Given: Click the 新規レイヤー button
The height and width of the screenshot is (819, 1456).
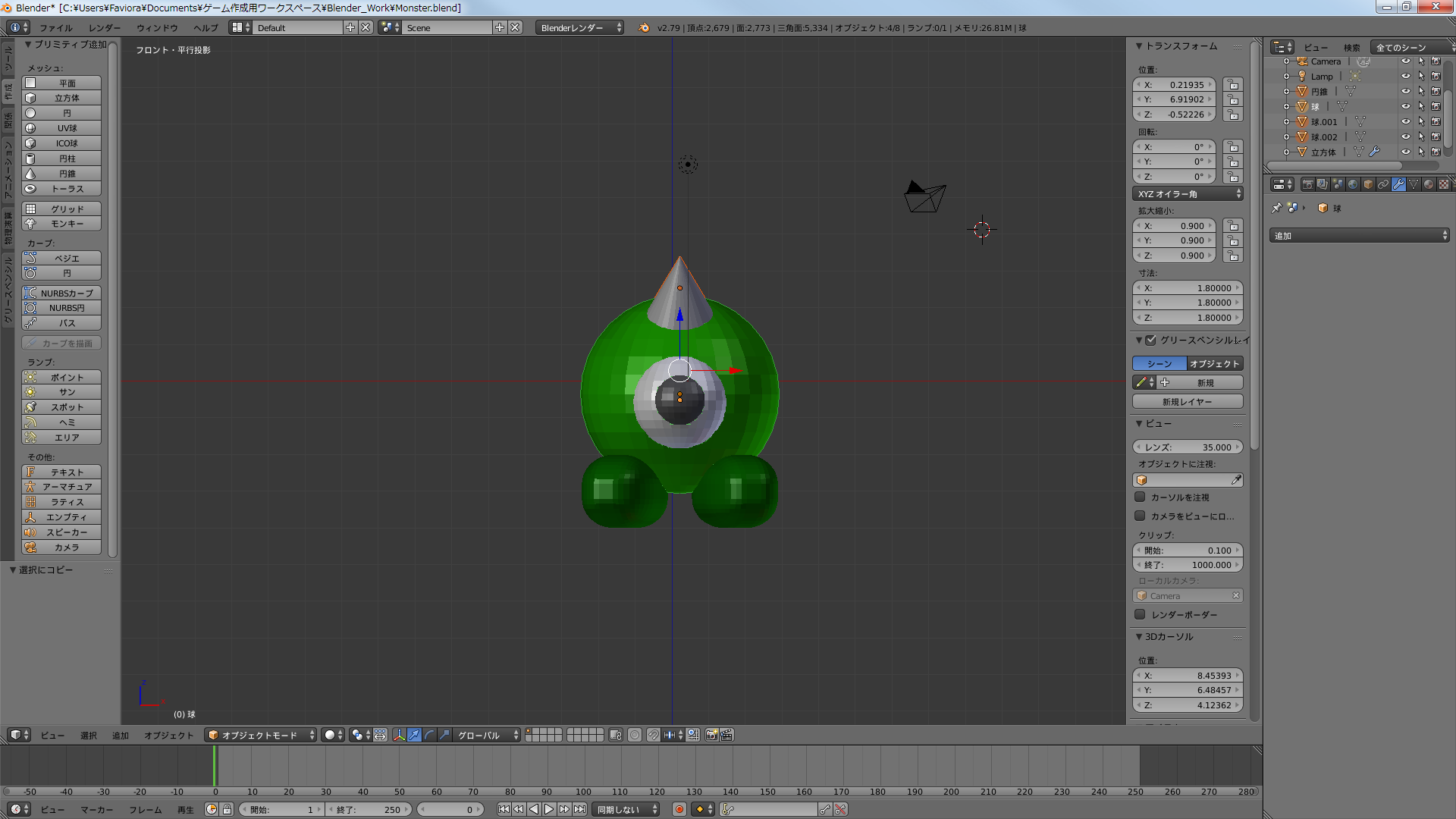Looking at the screenshot, I should 1188,402.
